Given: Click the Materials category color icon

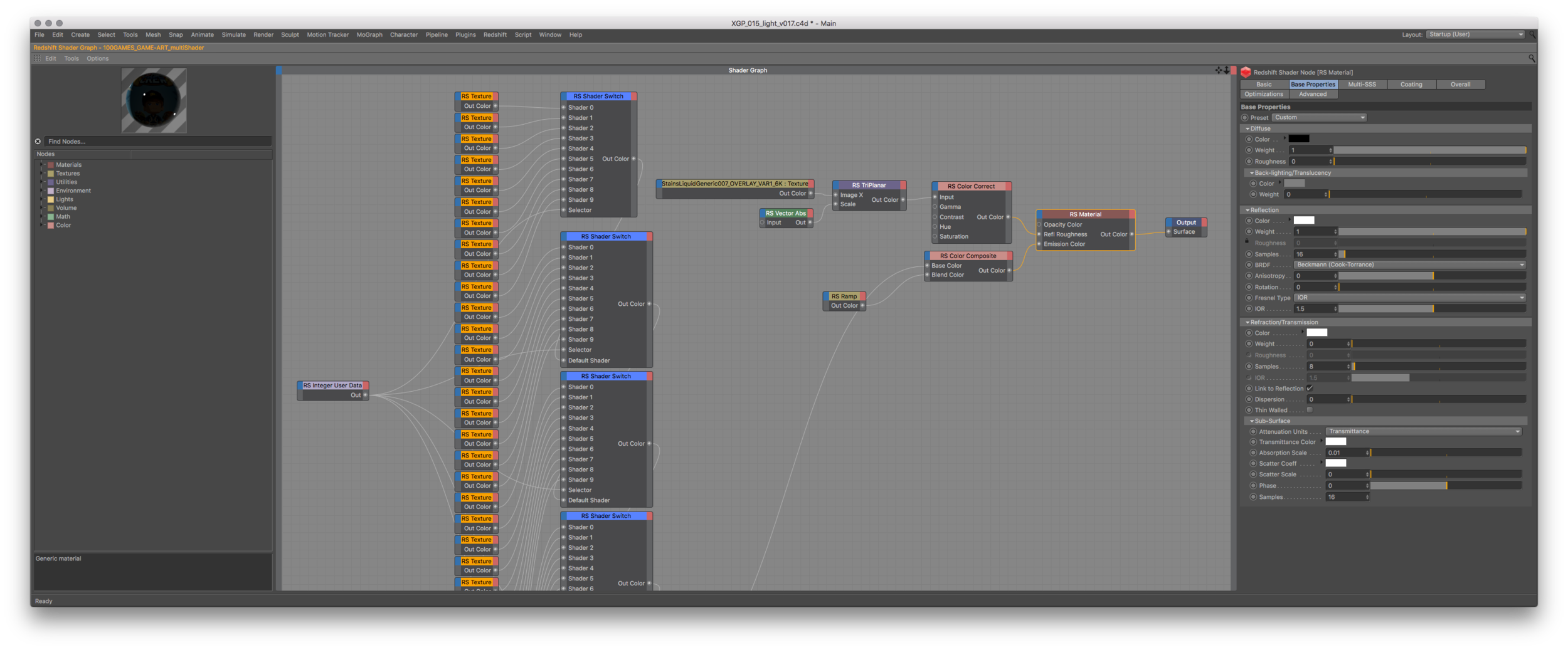Looking at the screenshot, I should (51, 165).
